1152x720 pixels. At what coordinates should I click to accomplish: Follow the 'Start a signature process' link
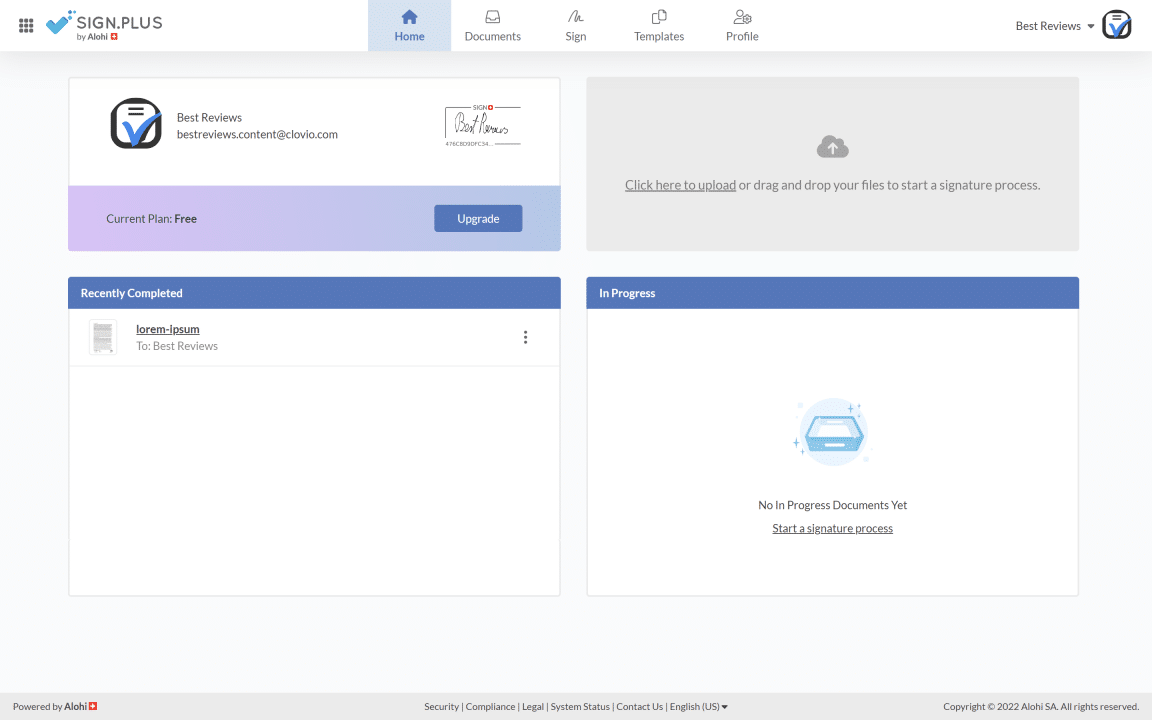832,528
